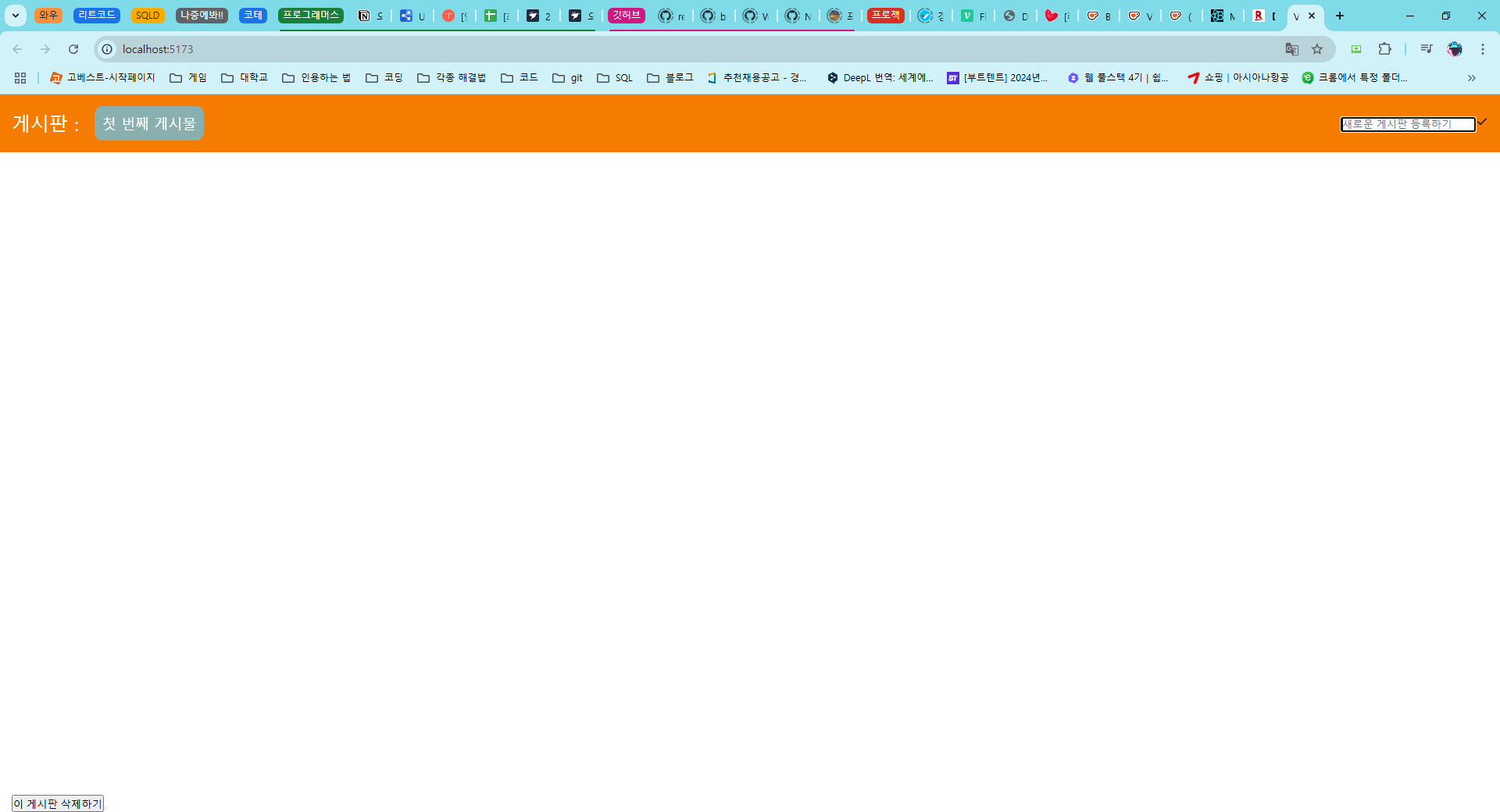Open the 인용하는 법 bookmark folder
Viewport: 1500px width, 812px height.
[x=316, y=78]
